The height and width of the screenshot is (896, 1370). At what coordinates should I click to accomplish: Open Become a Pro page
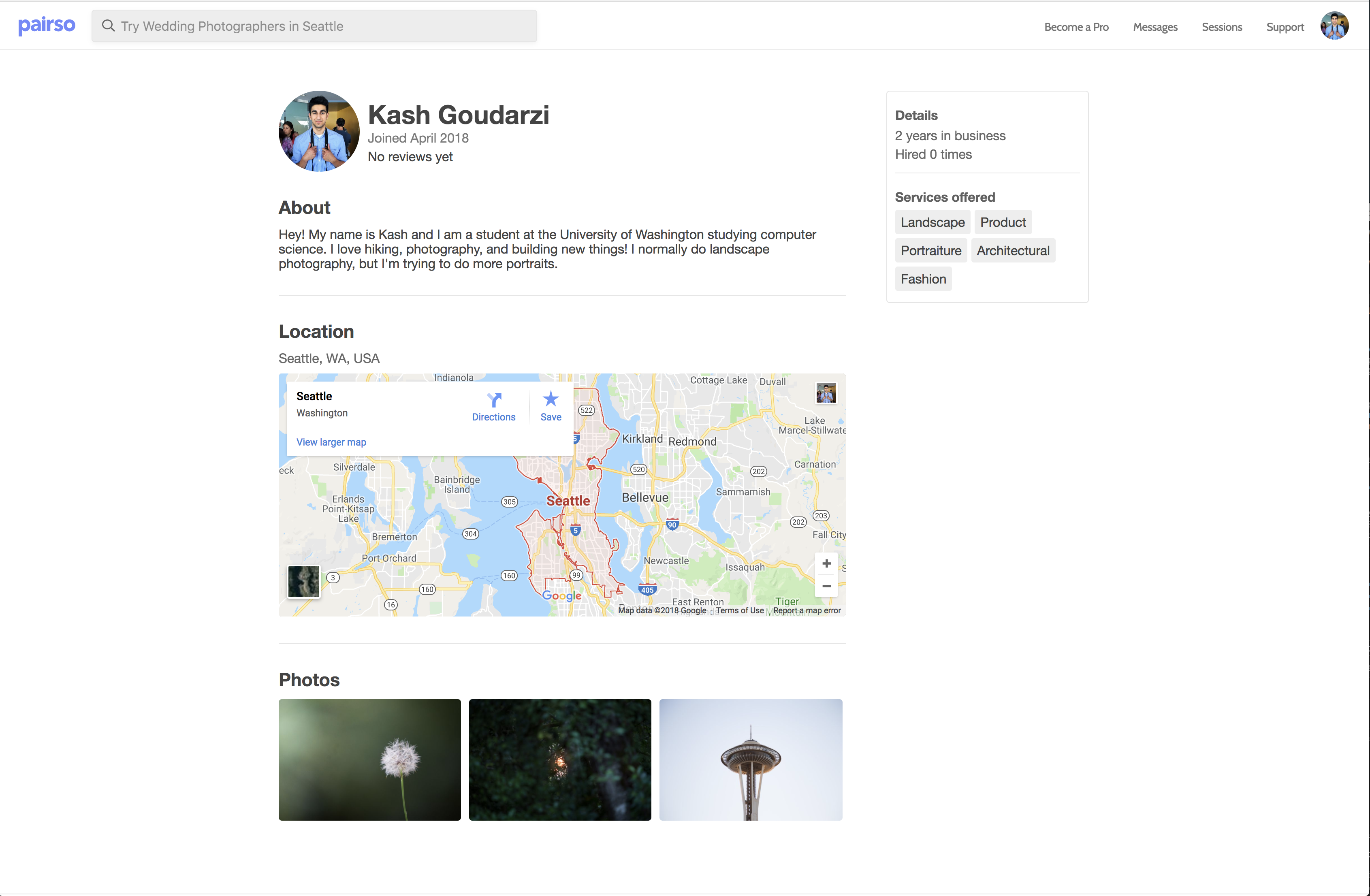(x=1076, y=27)
